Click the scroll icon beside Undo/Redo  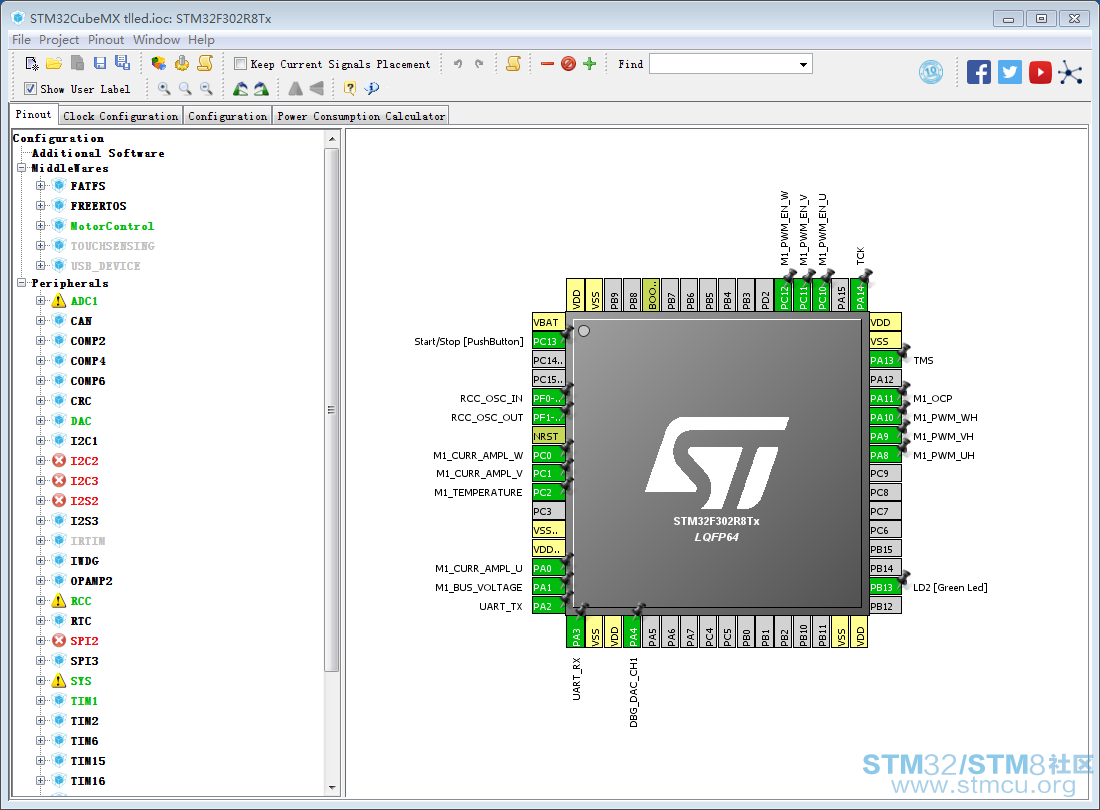514,64
